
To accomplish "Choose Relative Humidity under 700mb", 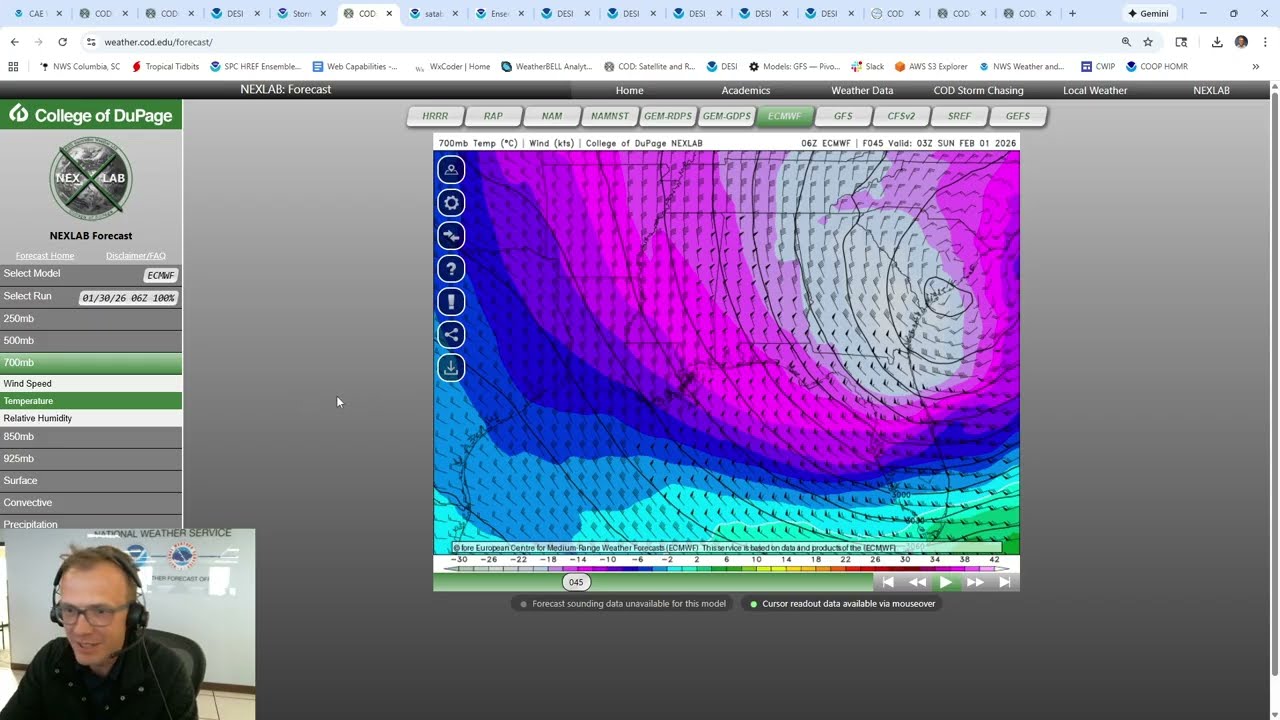I will click(91, 418).
